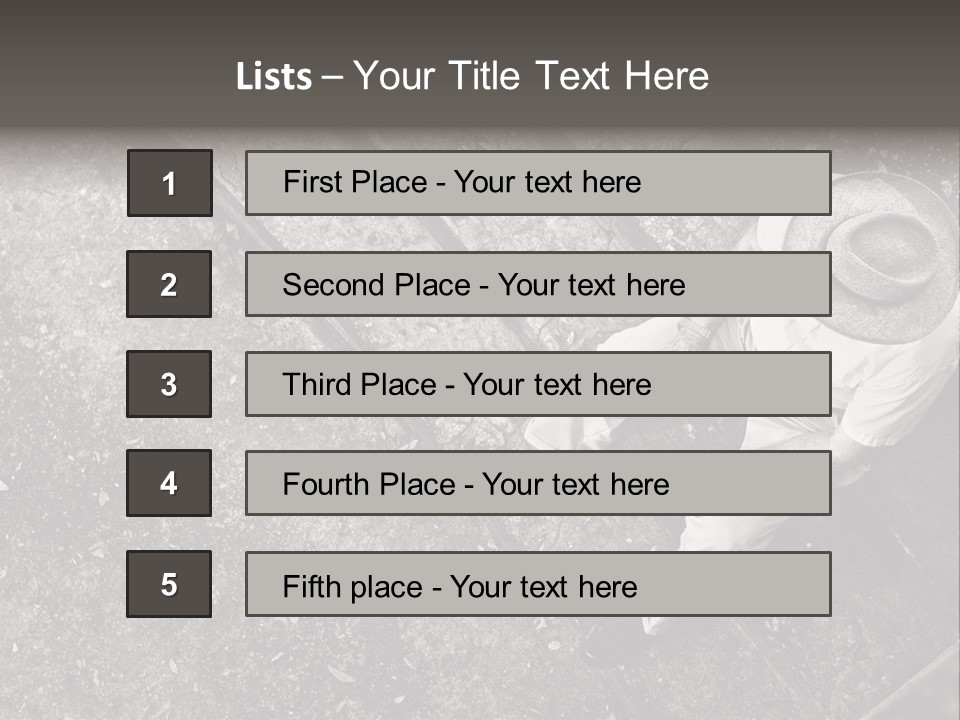The width and height of the screenshot is (960, 720).
Task: Click the word 'Fifth' in the bottom bar
Action: click(x=313, y=586)
